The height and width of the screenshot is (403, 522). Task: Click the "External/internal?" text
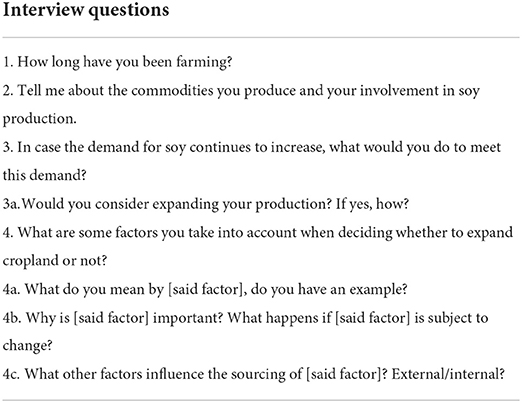(x=448, y=374)
